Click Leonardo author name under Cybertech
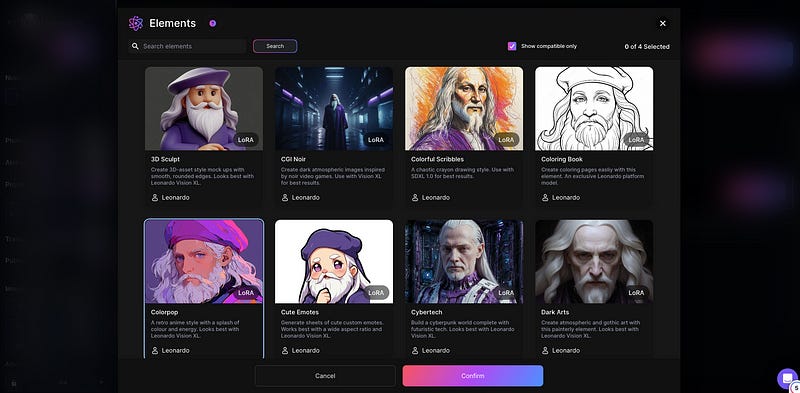 tap(436, 351)
